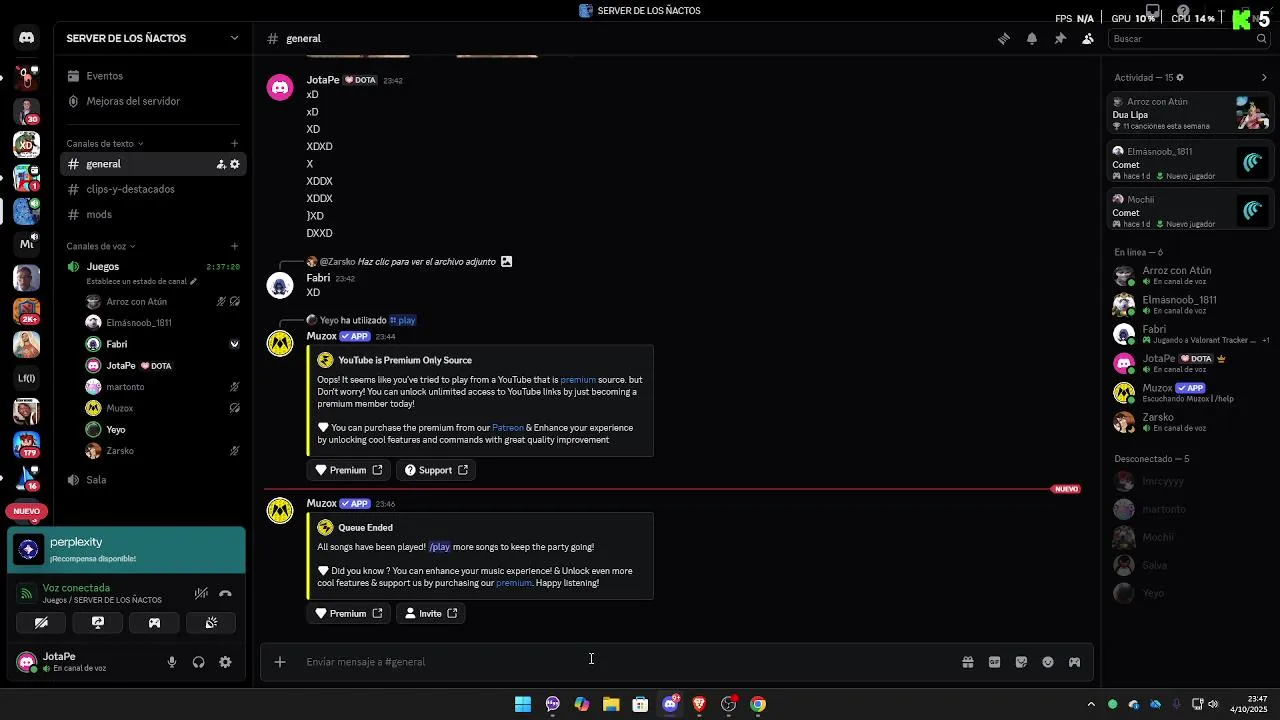The width and height of the screenshot is (1280, 720).
Task: Open File Explorer from taskbar
Action: click(x=611, y=704)
